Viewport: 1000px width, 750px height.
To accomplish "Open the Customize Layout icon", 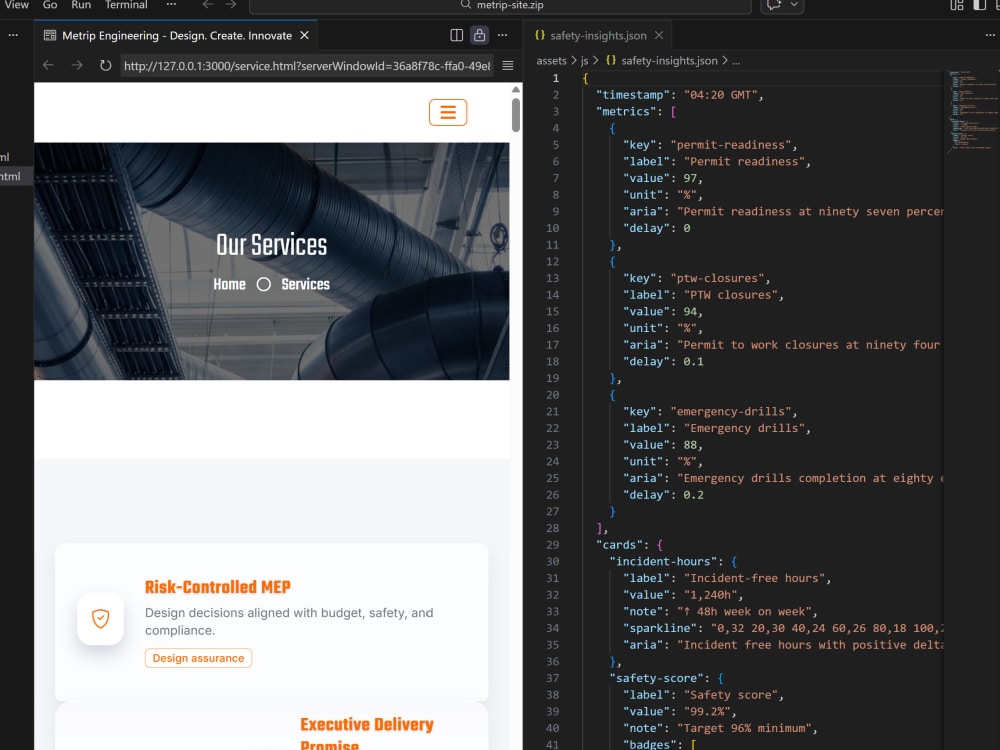I will (957, 5).
